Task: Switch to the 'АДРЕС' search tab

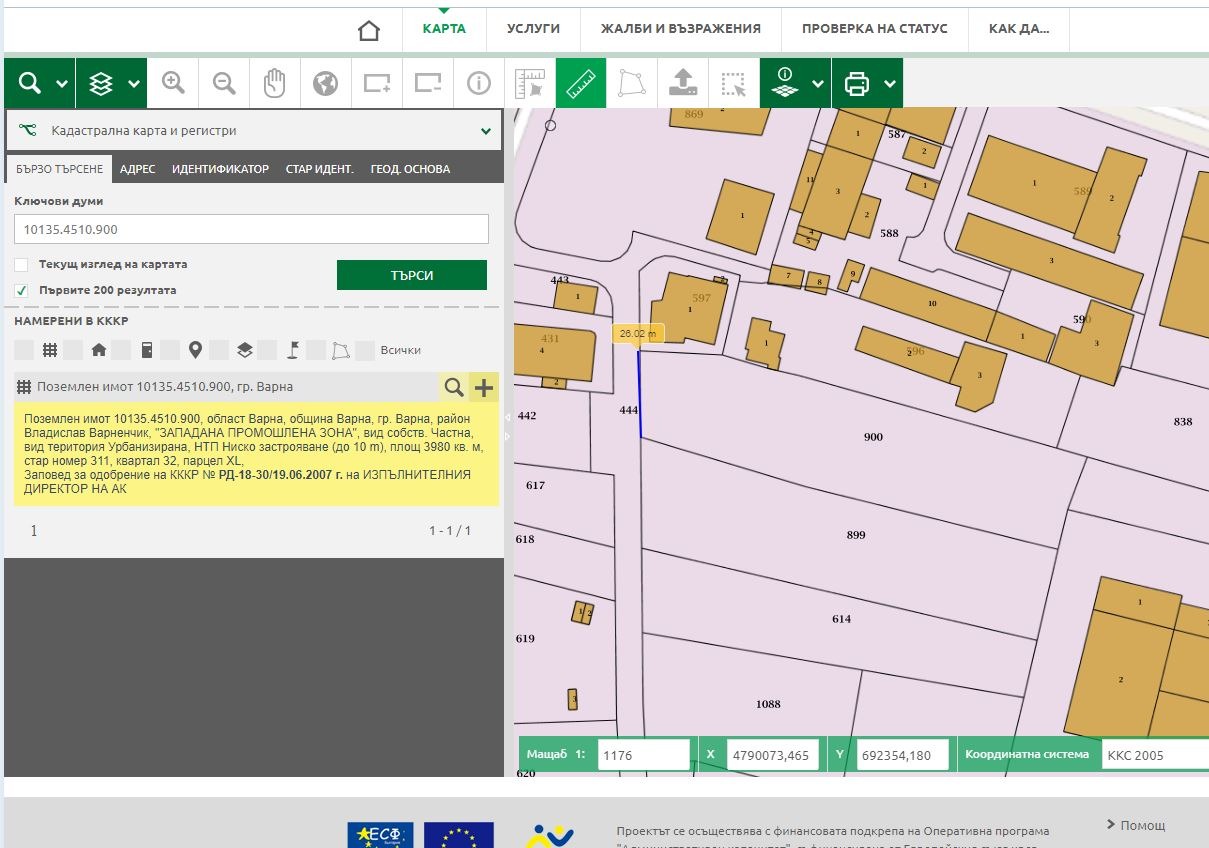Action: [137, 169]
